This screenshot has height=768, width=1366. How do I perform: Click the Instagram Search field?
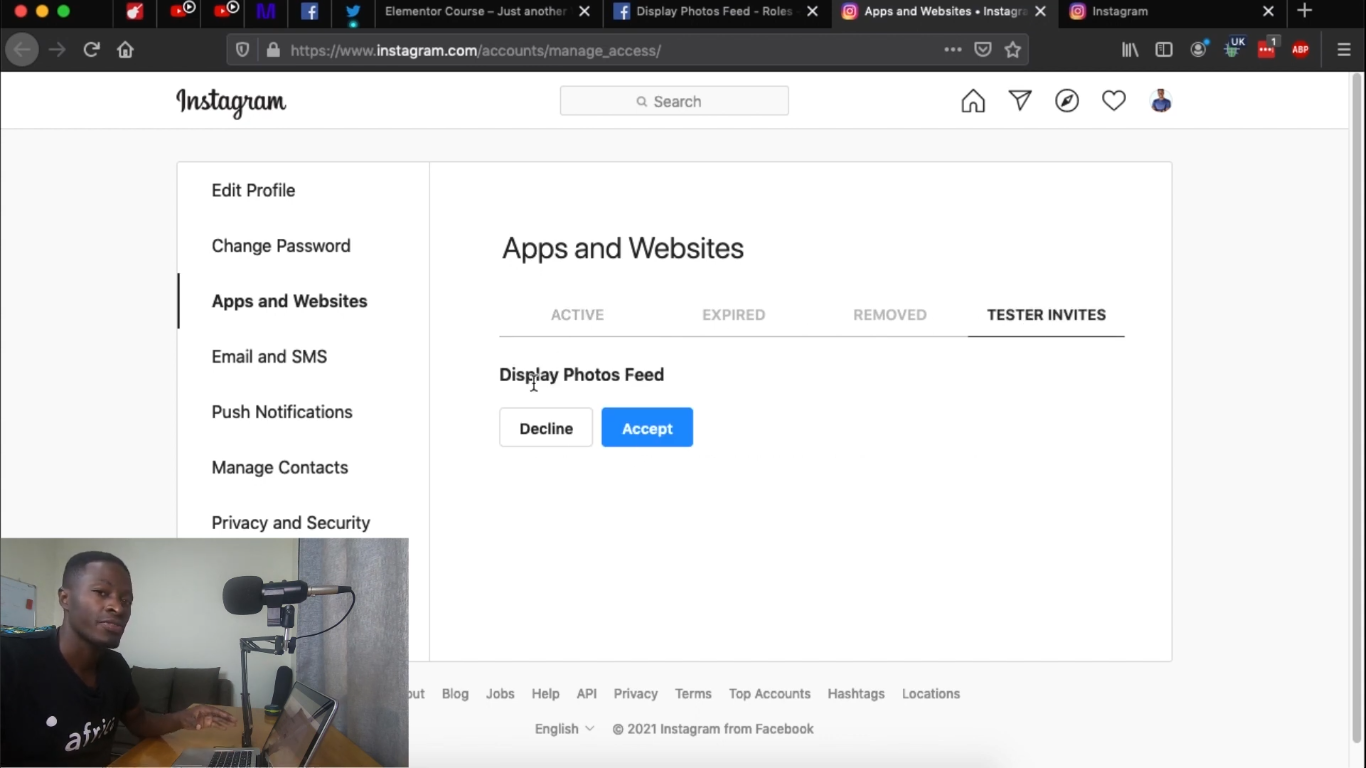674,101
